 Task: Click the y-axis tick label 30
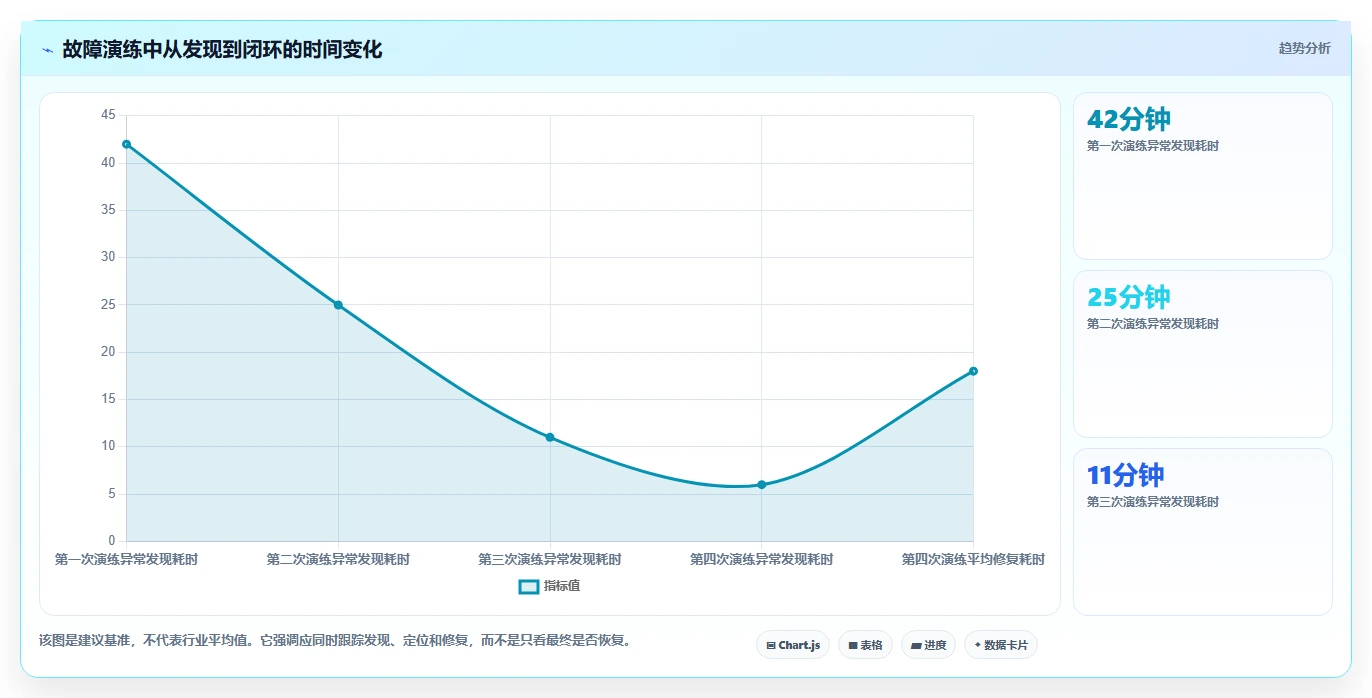108,257
